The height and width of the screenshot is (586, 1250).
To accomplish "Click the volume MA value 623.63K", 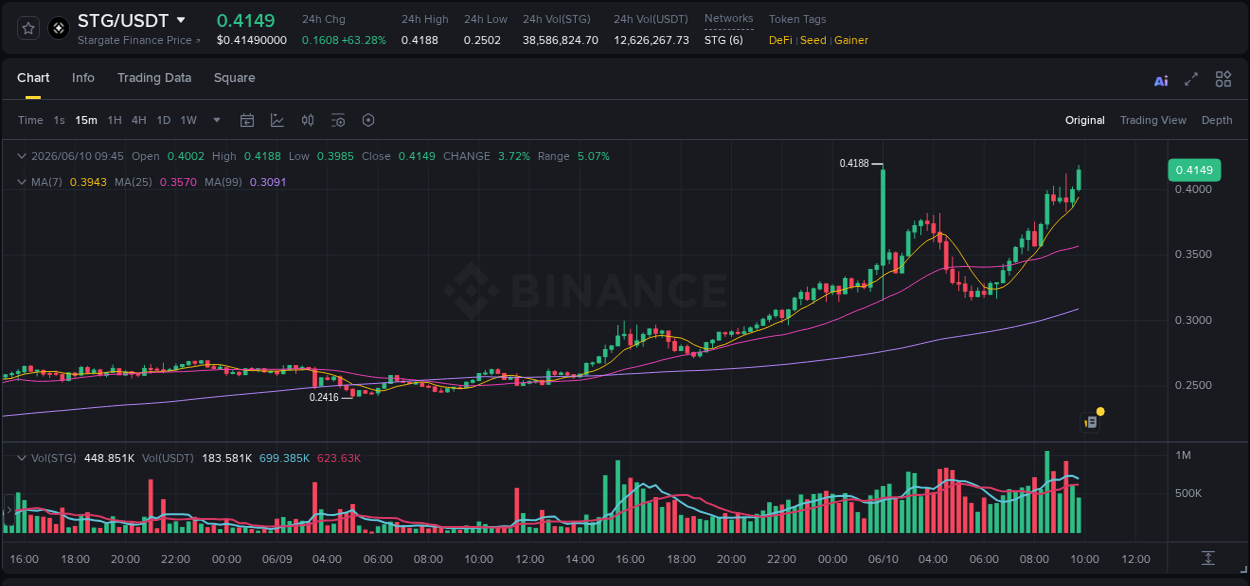I will (339, 458).
